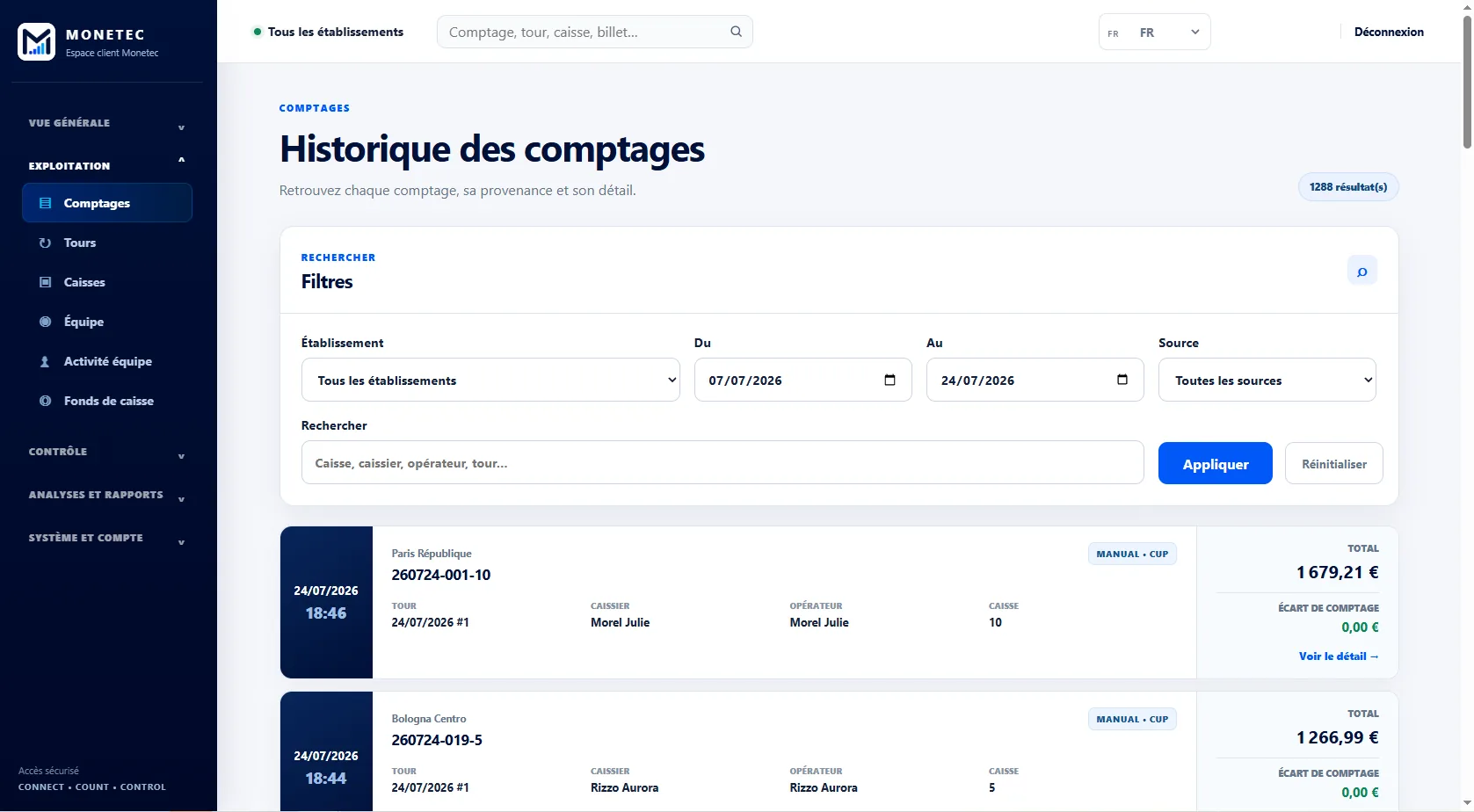Screen dimensions: 1474x812
Task: Click the Déconnexion link
Action: (x=1389, y=32)
